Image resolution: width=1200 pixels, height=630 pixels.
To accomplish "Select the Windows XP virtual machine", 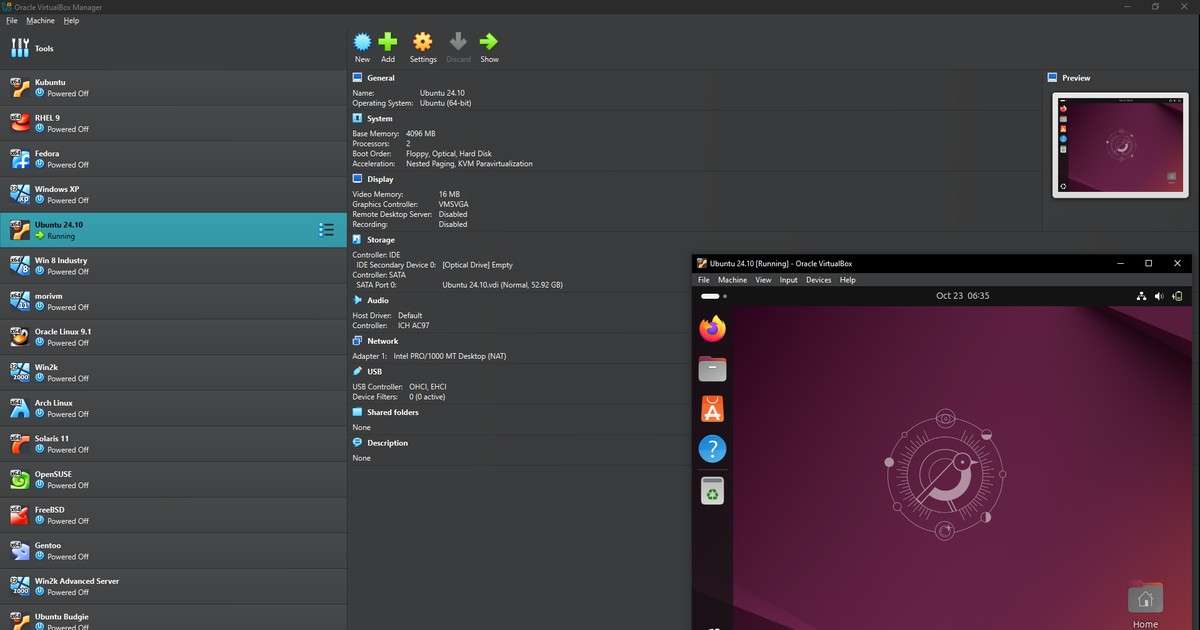I will 173,195.
